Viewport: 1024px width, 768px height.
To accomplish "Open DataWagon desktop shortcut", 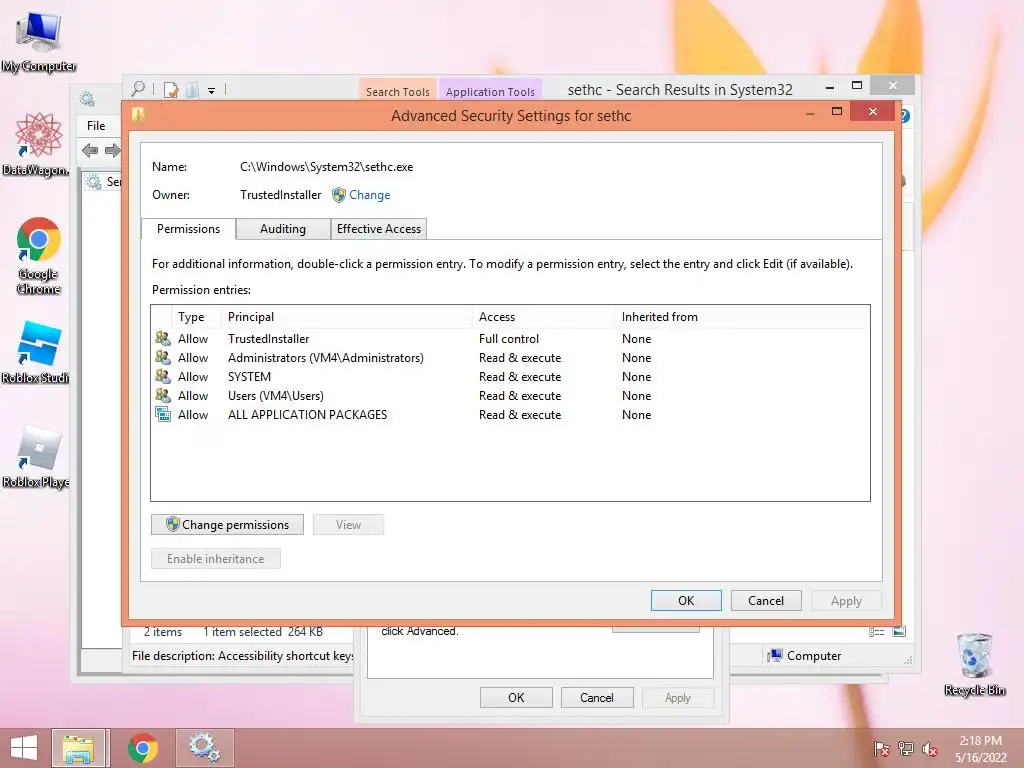I will tap(37, 144).
